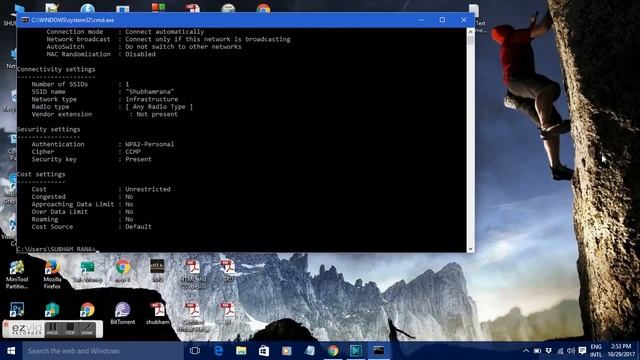The height and width of the screenshot is (360, 640).
Task: Open the dark square icon left of the HTML PDF
Action: tap(158, 271)
